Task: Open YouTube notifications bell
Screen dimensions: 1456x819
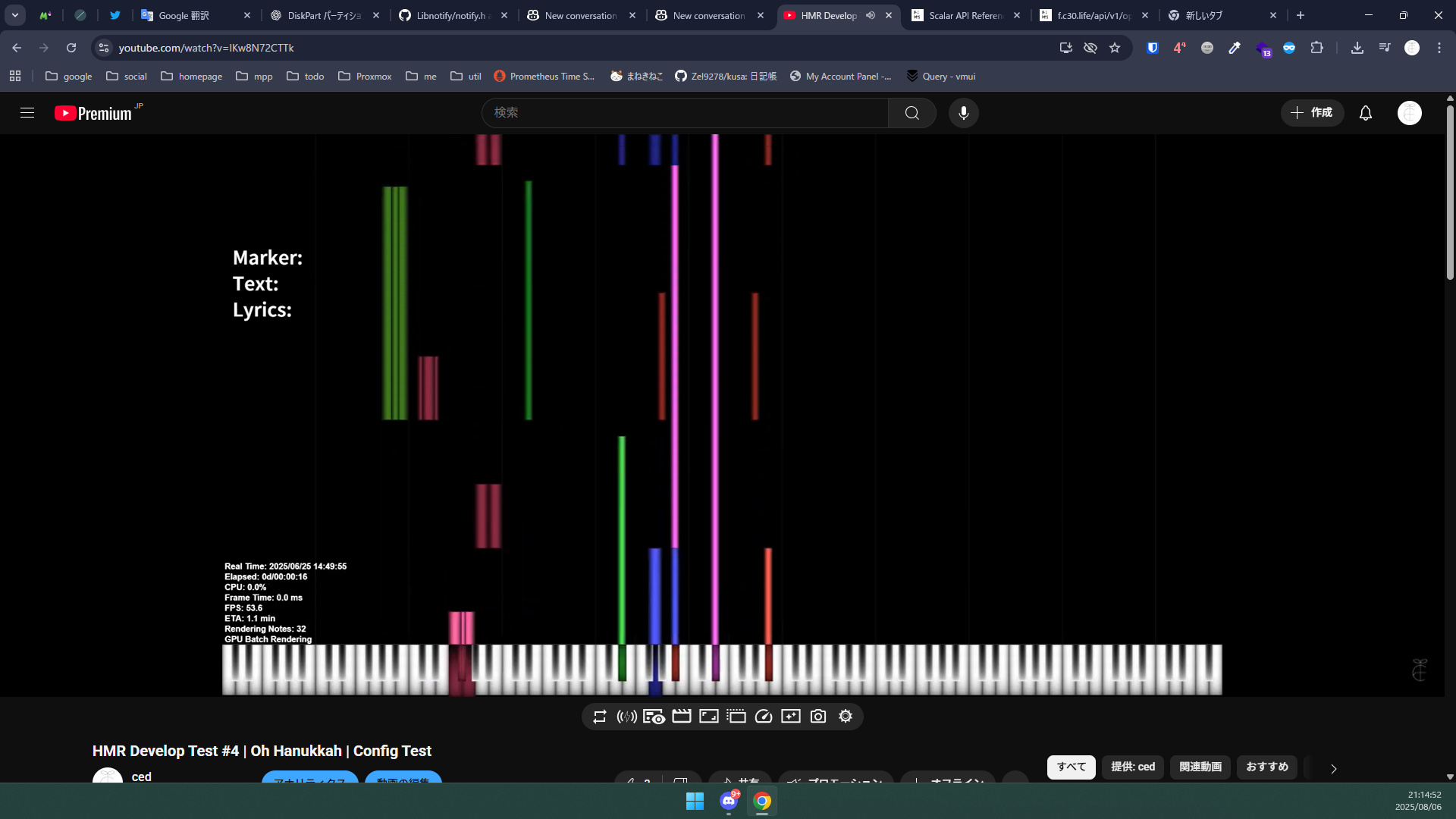Action: (x=1365, y=113)
